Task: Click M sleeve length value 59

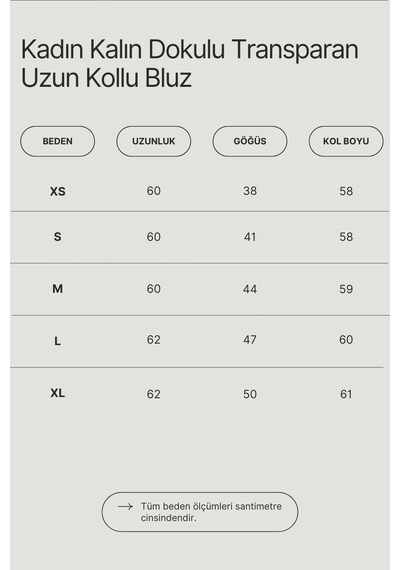Action: tap(346, 289)
